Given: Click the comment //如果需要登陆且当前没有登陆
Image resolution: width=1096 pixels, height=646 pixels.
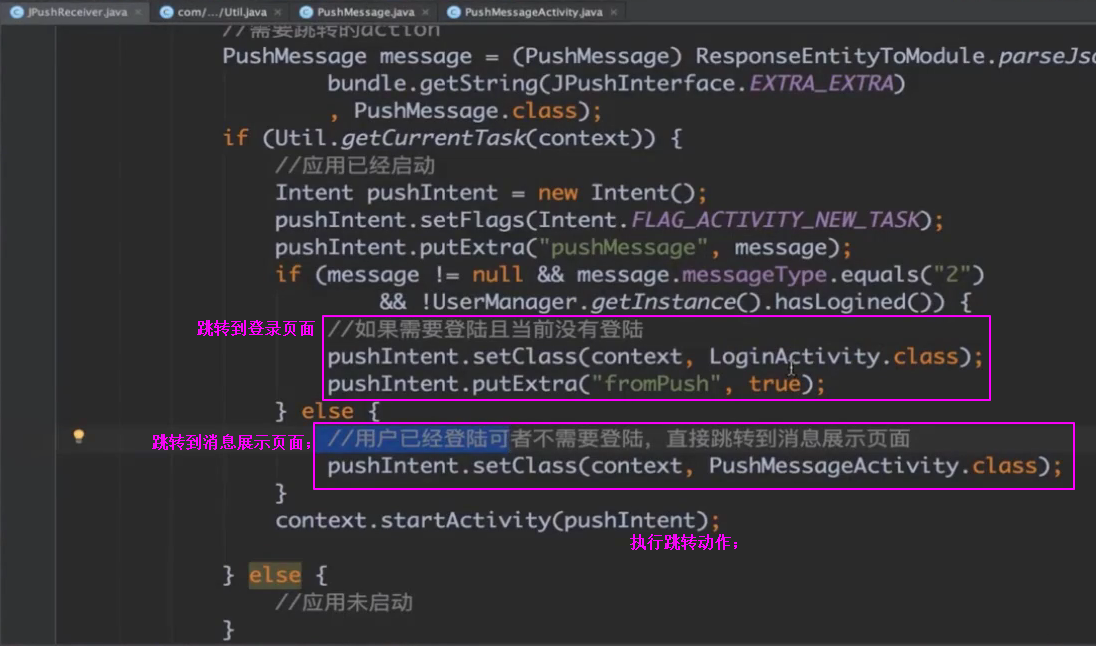Looking at the screenshot, I should click(x=485, y=329).
